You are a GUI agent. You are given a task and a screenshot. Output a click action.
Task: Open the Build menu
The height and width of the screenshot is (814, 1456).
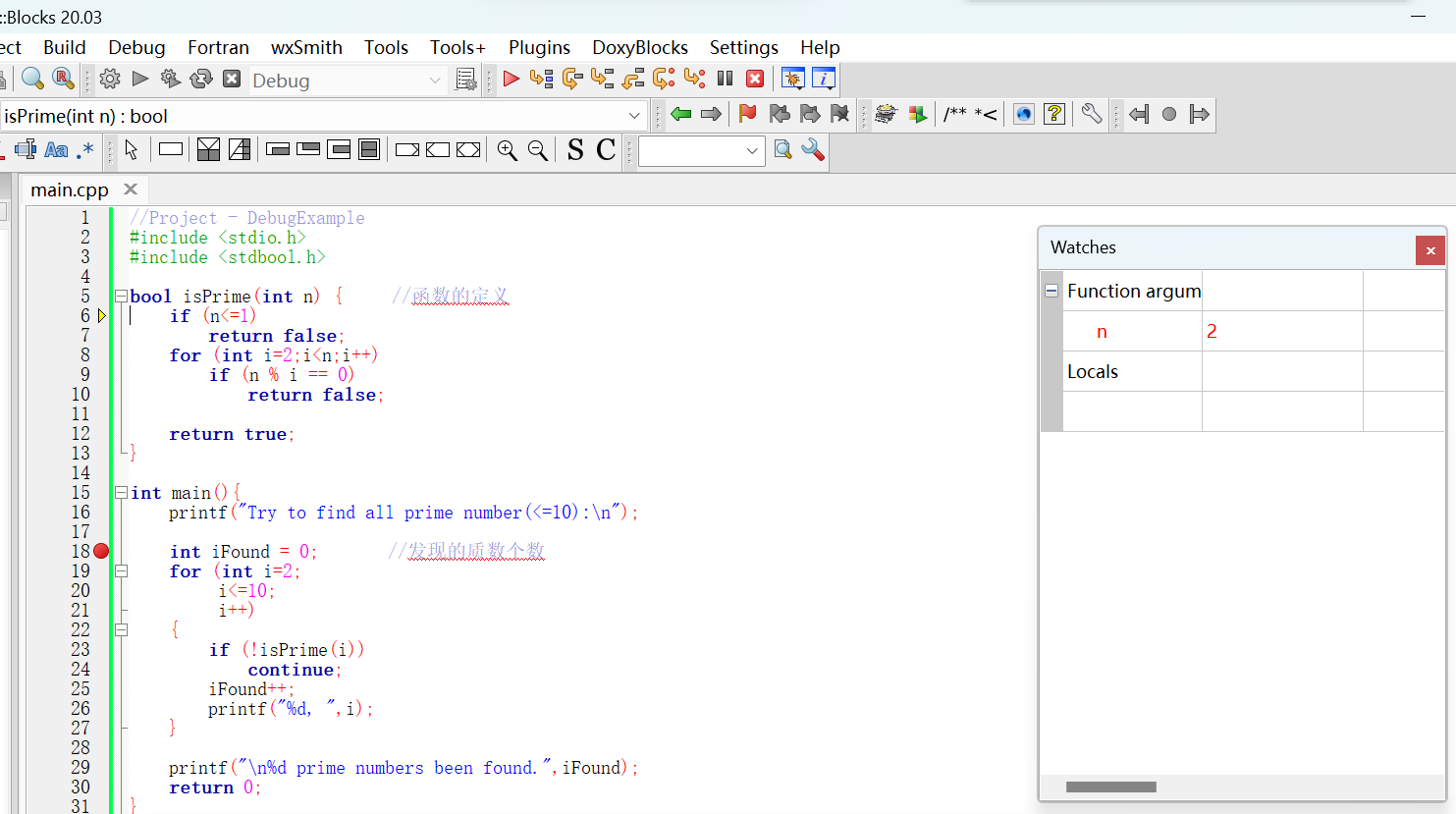coord(65,47)
